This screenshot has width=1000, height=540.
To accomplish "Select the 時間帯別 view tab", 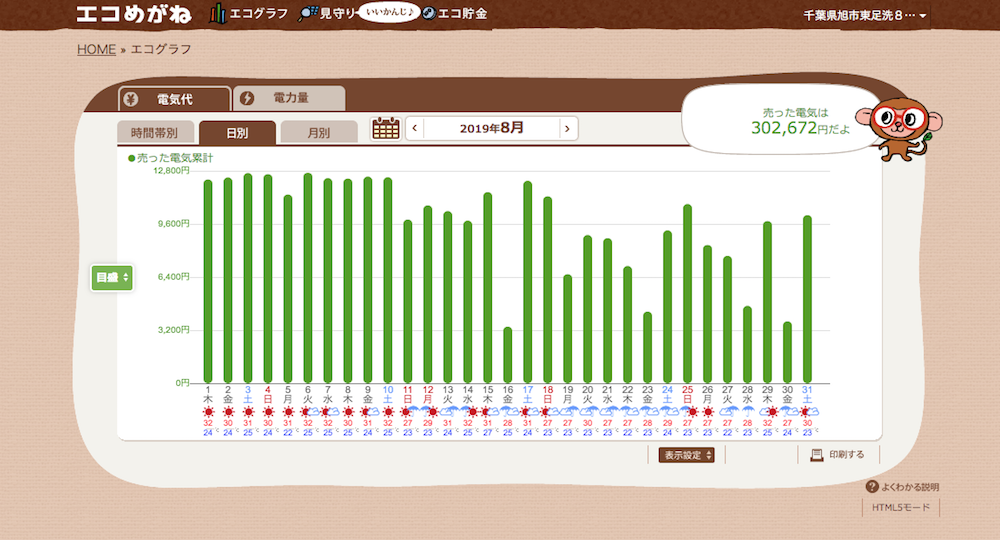I will click(155, 133).
